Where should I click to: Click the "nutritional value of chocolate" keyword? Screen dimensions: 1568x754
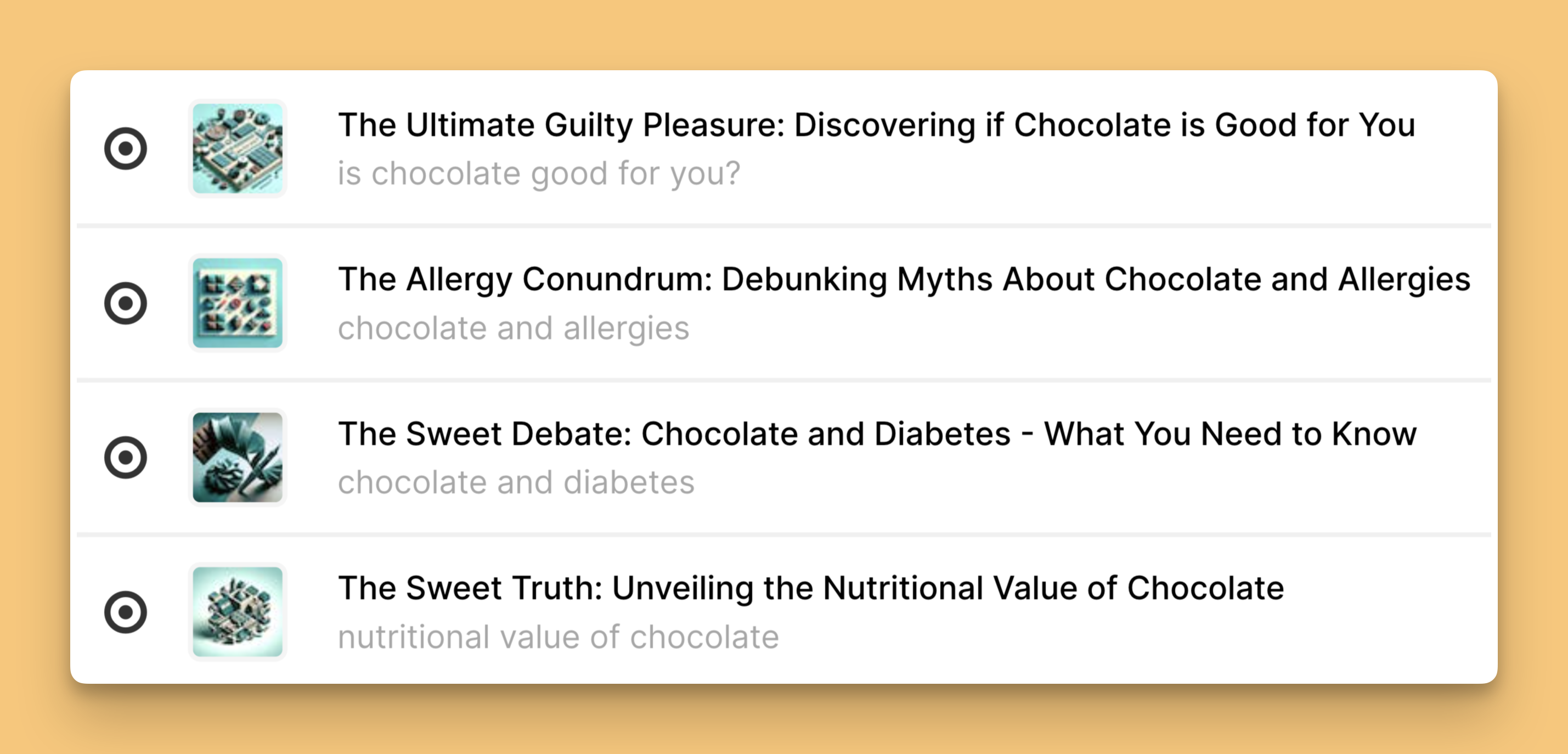(558, 637)
